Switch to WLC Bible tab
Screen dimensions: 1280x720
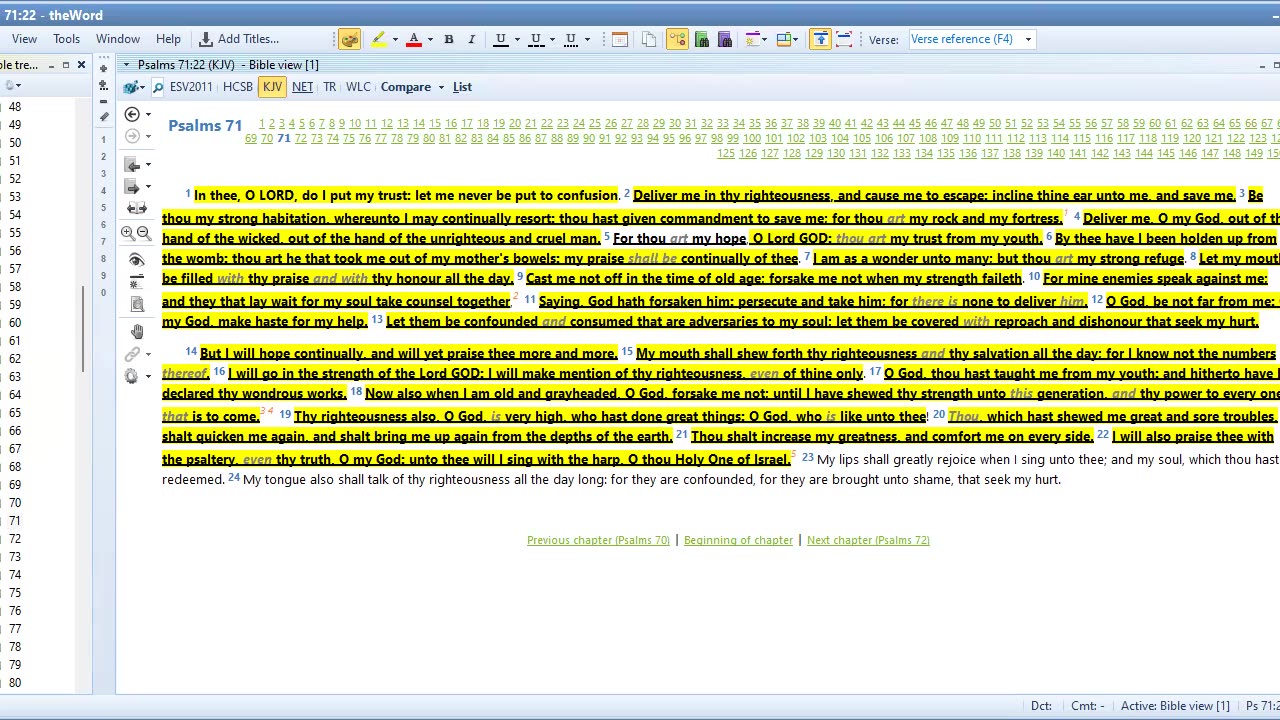(358, 87)
